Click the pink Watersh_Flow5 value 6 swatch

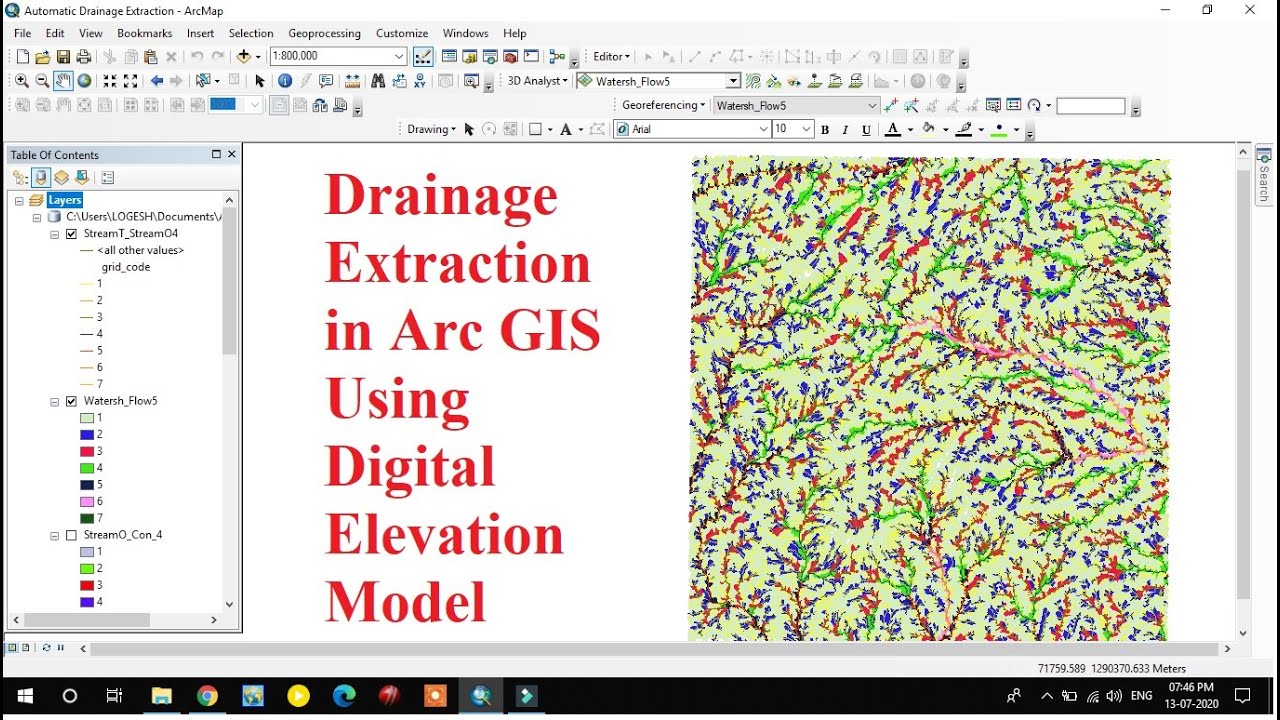87,502
